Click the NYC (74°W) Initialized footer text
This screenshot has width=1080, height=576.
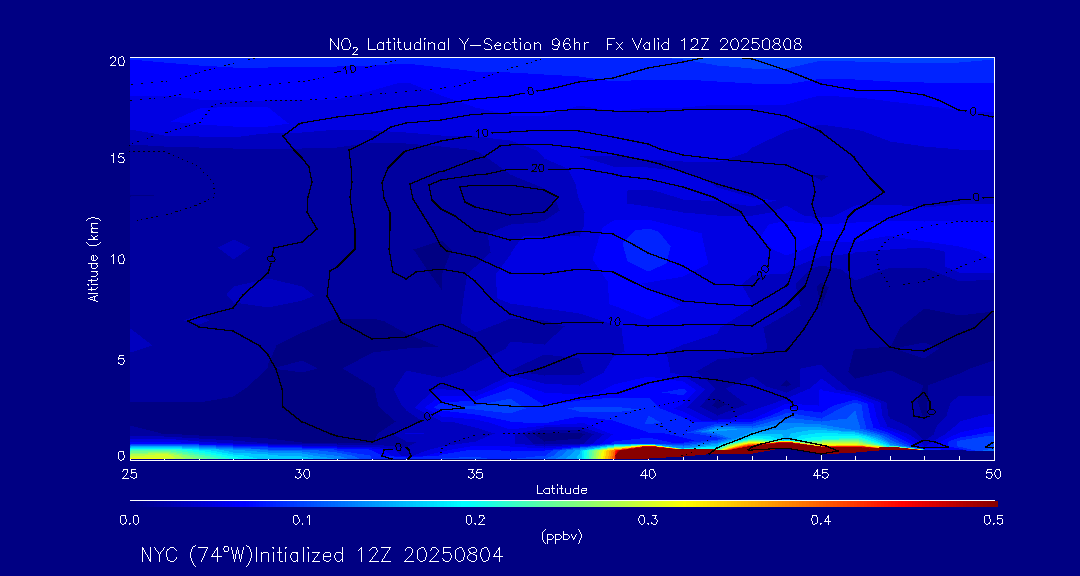click(321, 555)
